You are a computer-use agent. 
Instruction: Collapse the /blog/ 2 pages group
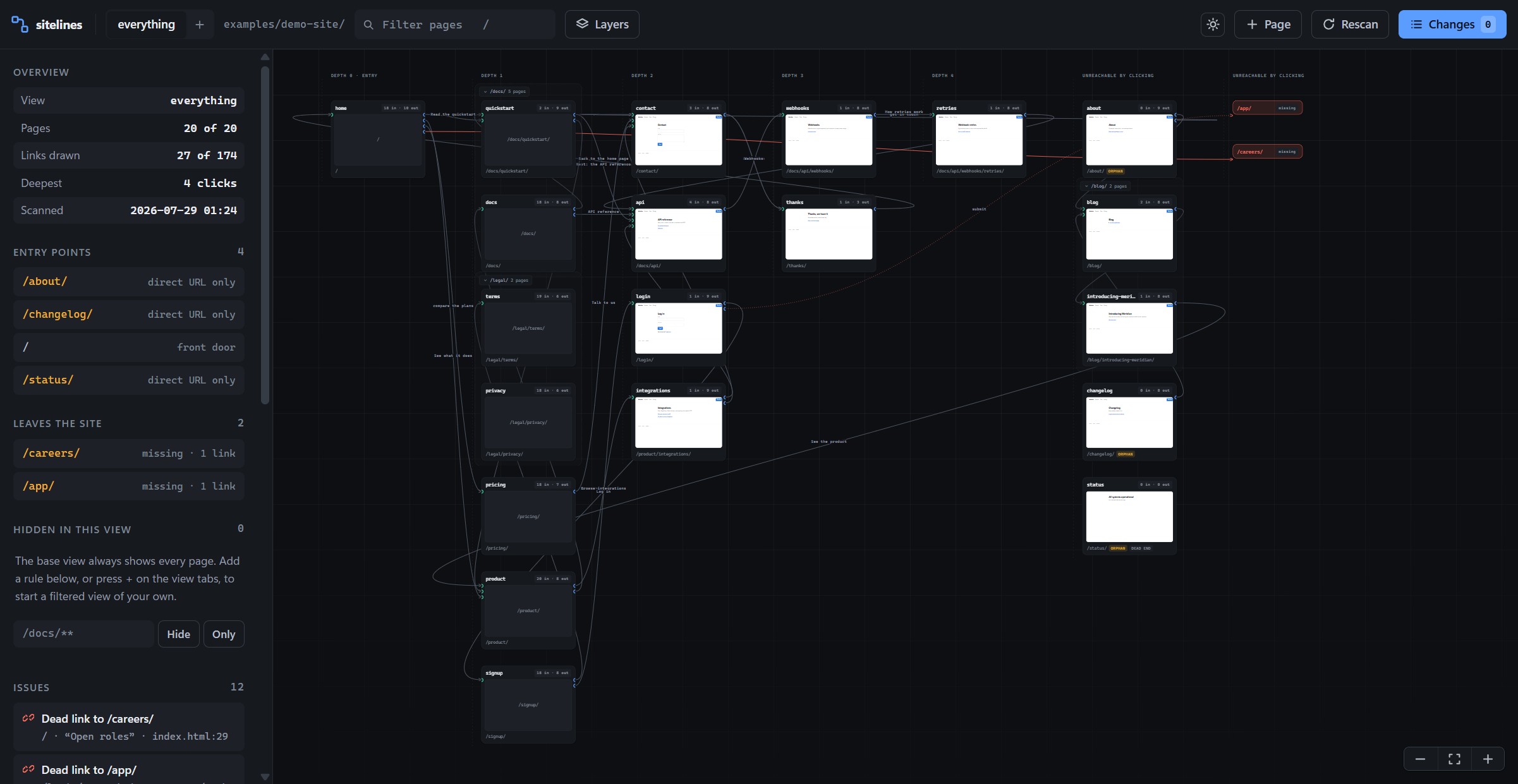click(1106, 186)
